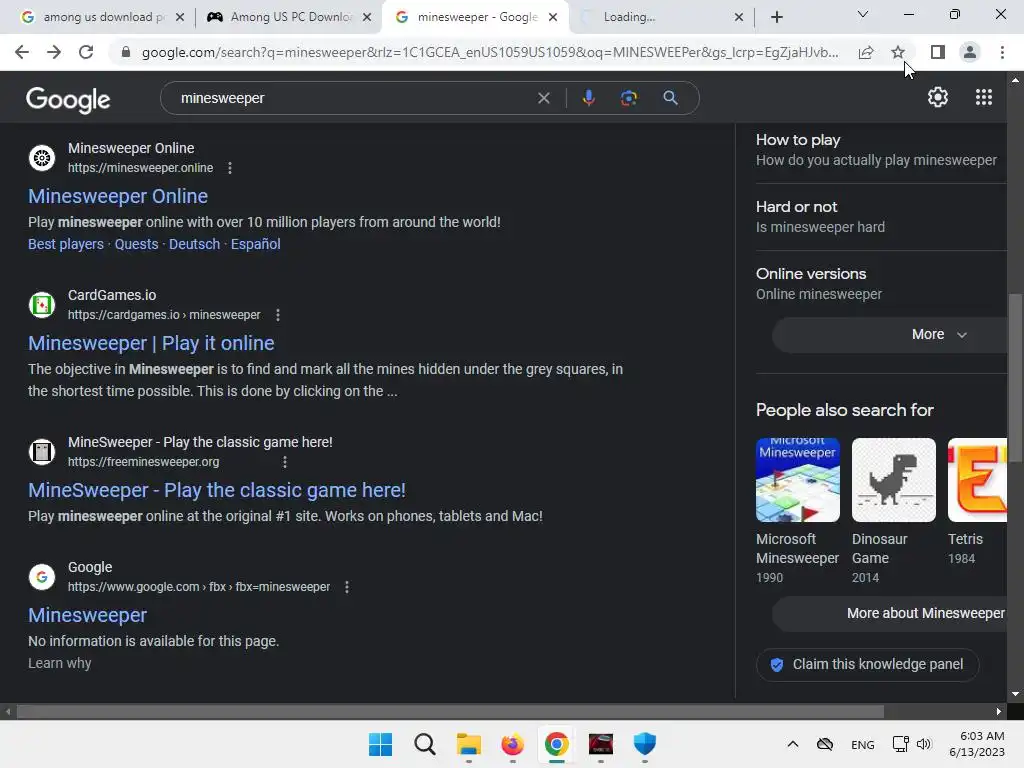Open more options for google.com fbx result
The image size is (1024, 768).
click(x=347, y=587)
